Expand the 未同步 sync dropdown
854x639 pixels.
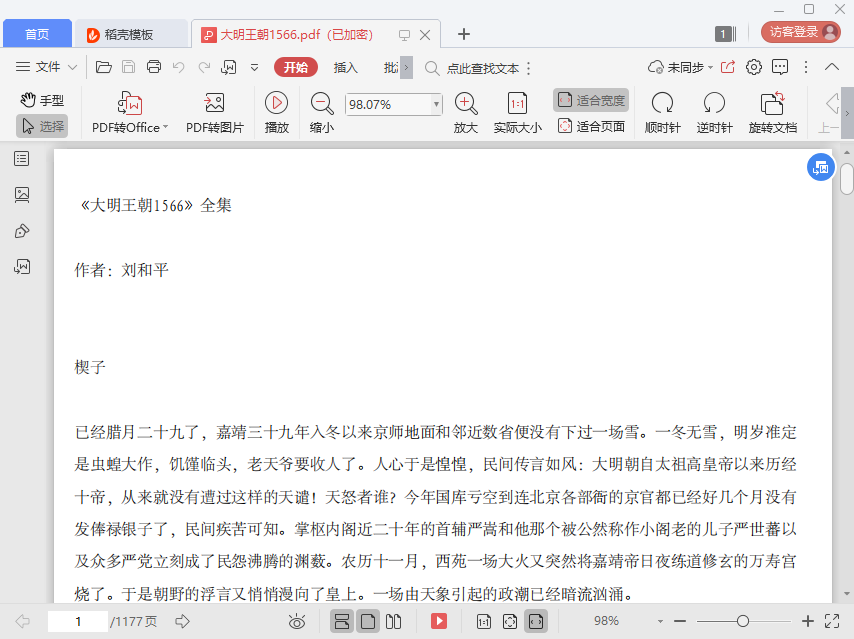[x=710, y=68]
